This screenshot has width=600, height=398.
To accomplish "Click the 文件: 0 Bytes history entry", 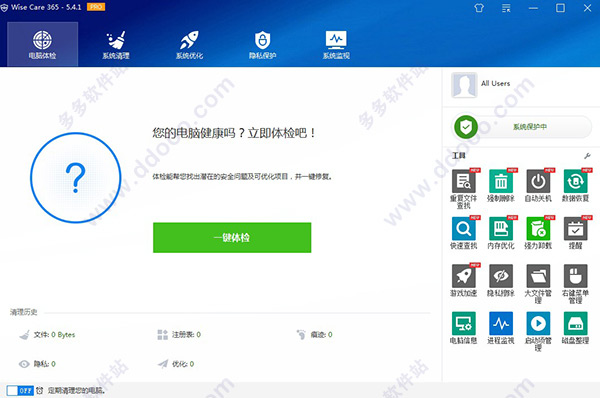I will tap(47, 335).
